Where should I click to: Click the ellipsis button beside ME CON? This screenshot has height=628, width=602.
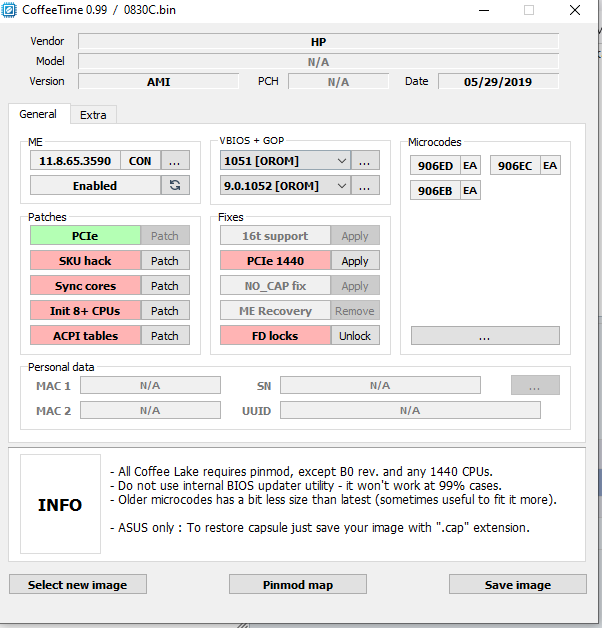[x=175, y=161]
